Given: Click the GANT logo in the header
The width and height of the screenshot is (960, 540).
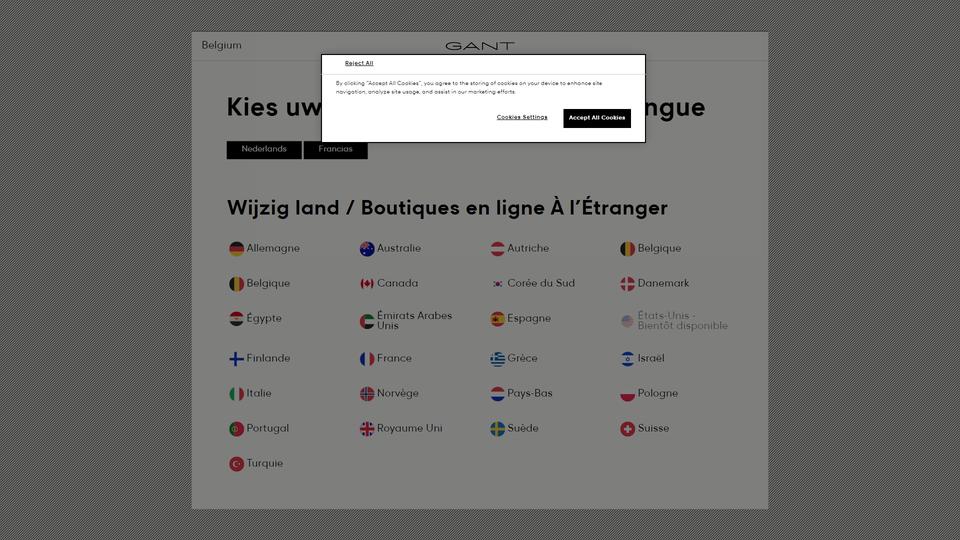Looking at the screenshot, I should pos(480,46).
